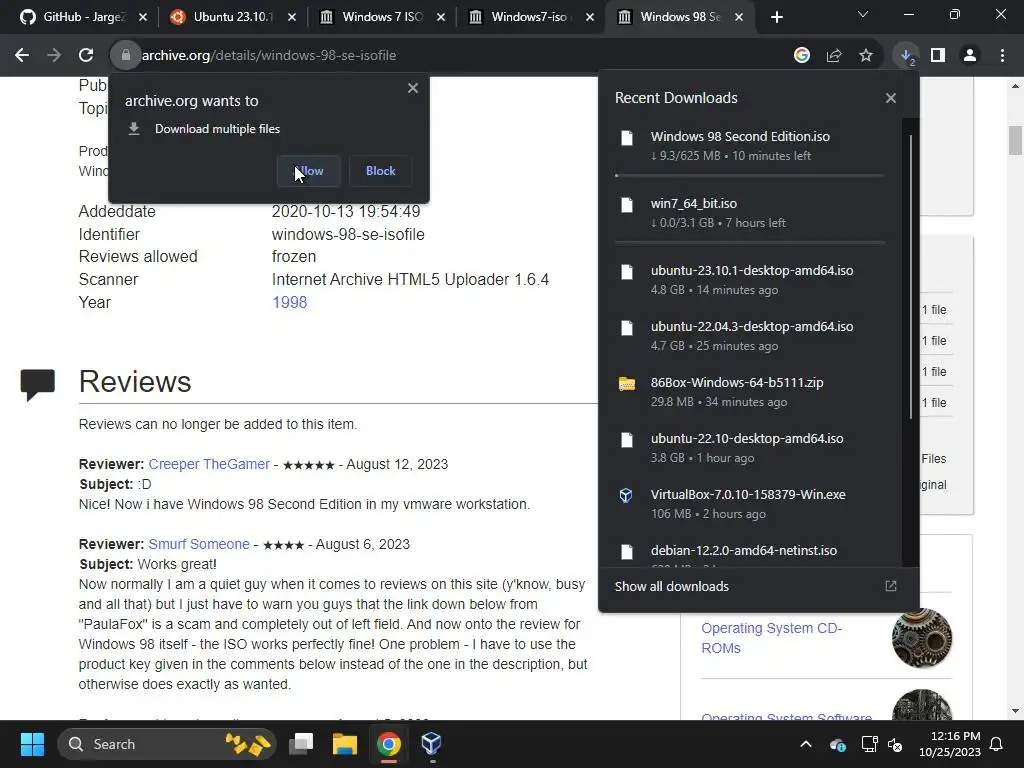This screenshot has width=1024, height=768.
Task: Click the Reviews speech bubble icon
Action: point(37,385)
